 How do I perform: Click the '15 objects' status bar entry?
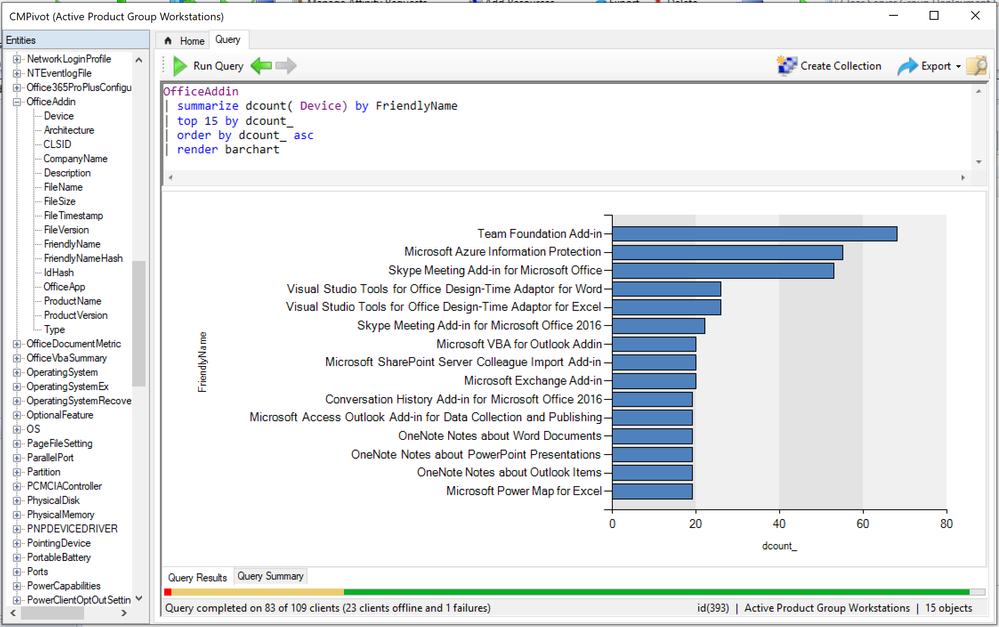pos(949,608)
